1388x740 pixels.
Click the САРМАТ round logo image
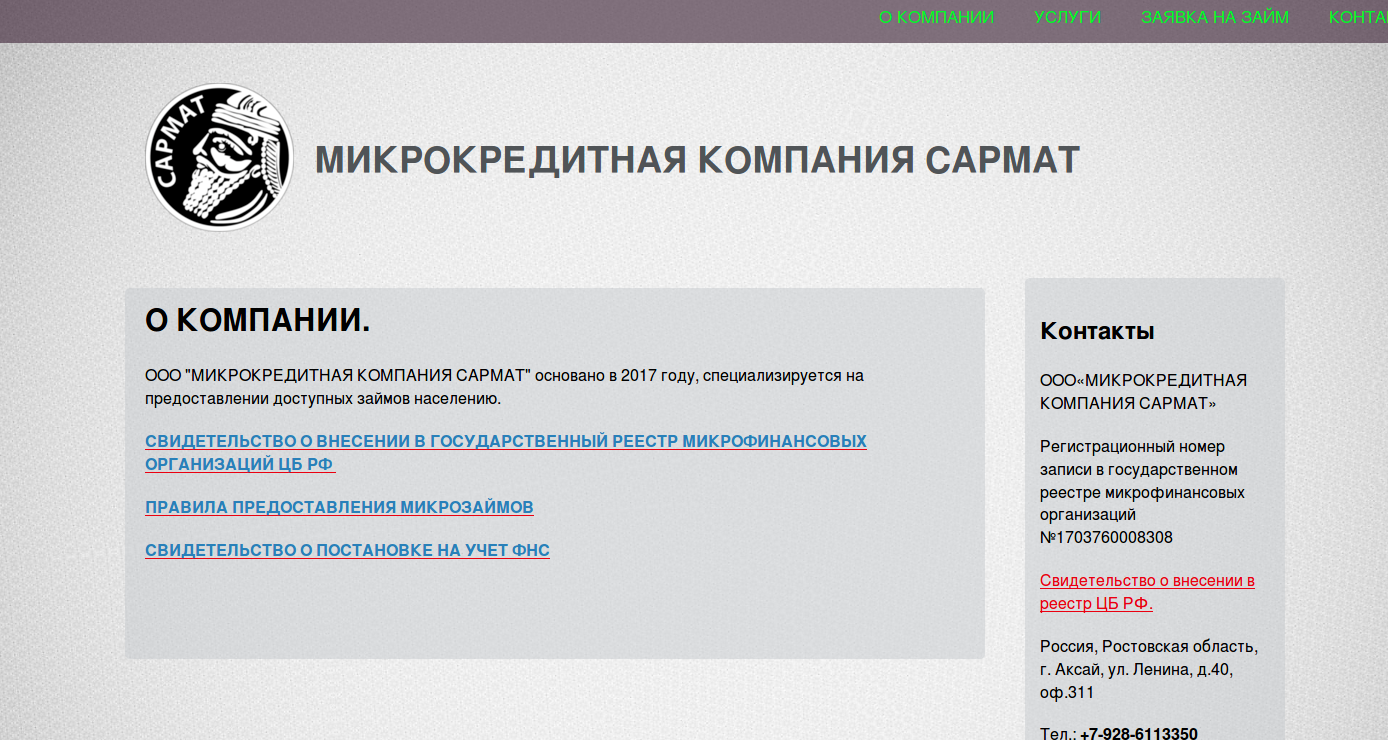pos(220,157)
